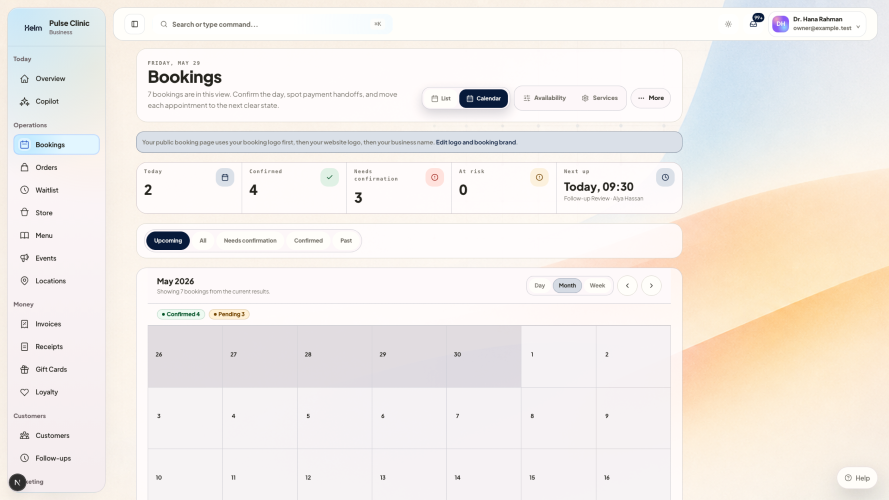The width and height of the screenshot is (889, 500).
Task: Click the Needs confirmation alert icon
Action: [x=434, y=177]
